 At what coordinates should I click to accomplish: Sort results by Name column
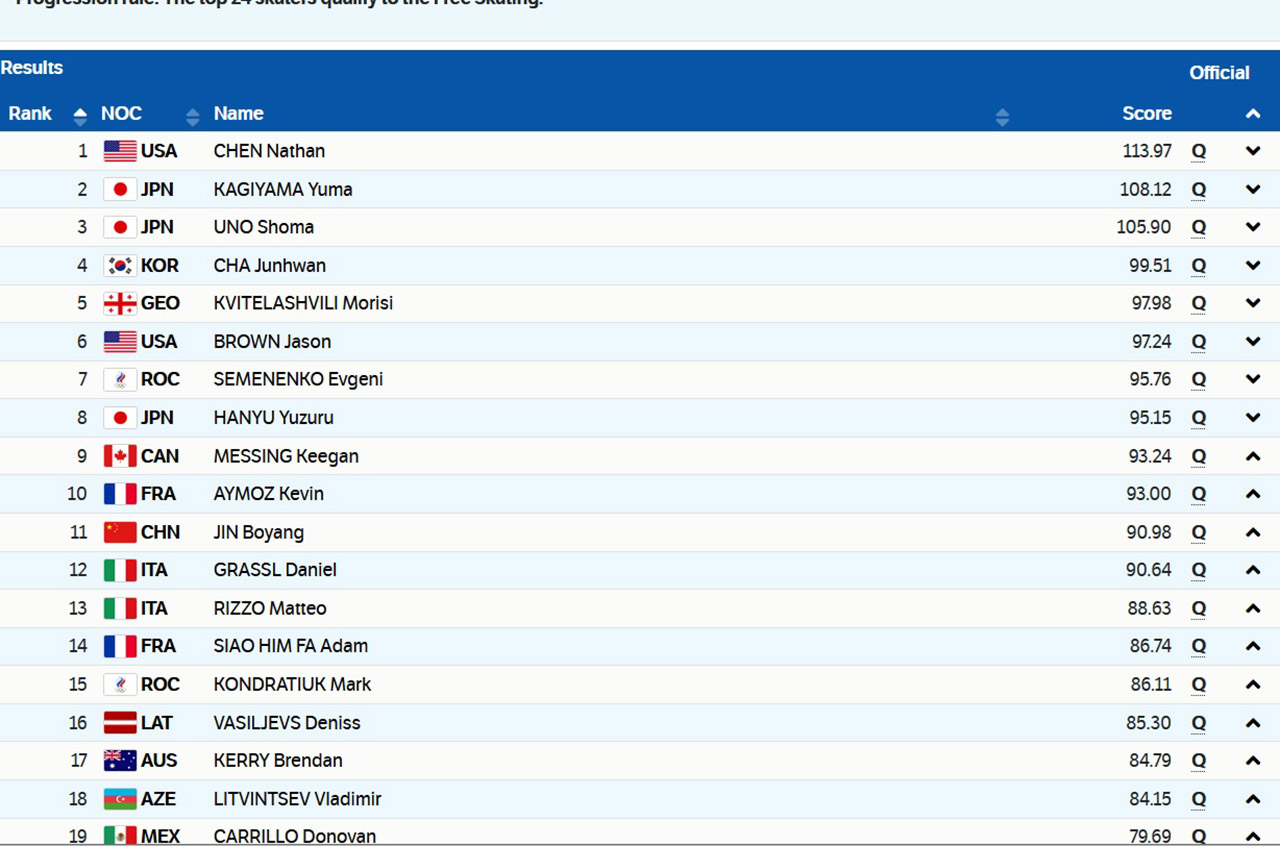pos(1002,116)
